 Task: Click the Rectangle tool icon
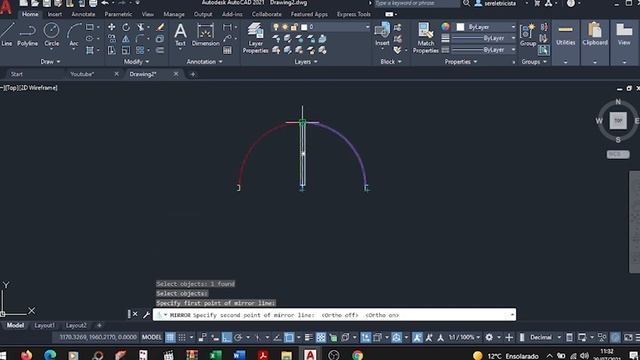(x=90, y=27)
